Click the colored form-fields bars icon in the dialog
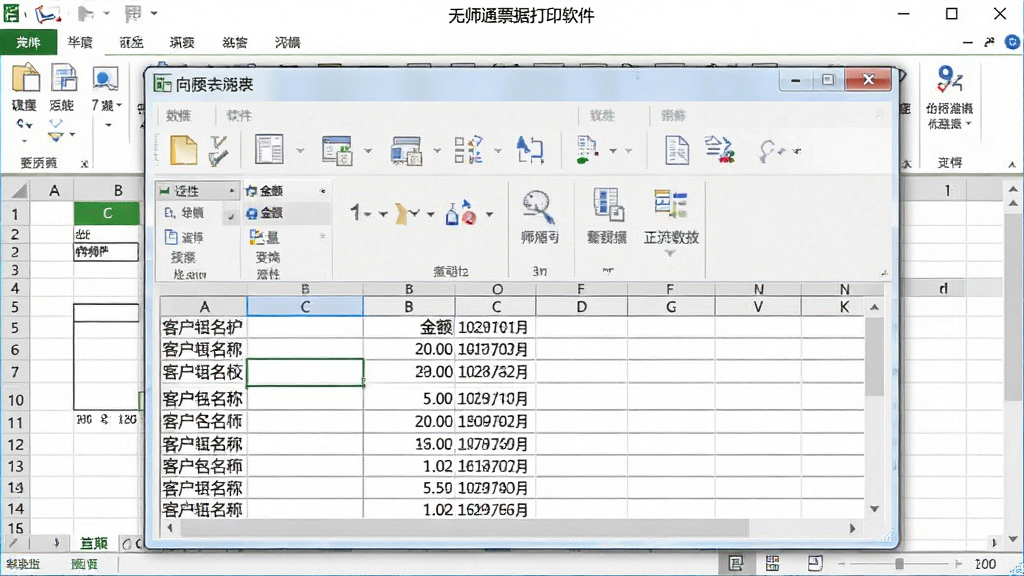This screenshot has width=1024, height=576. tap(670, 204)
